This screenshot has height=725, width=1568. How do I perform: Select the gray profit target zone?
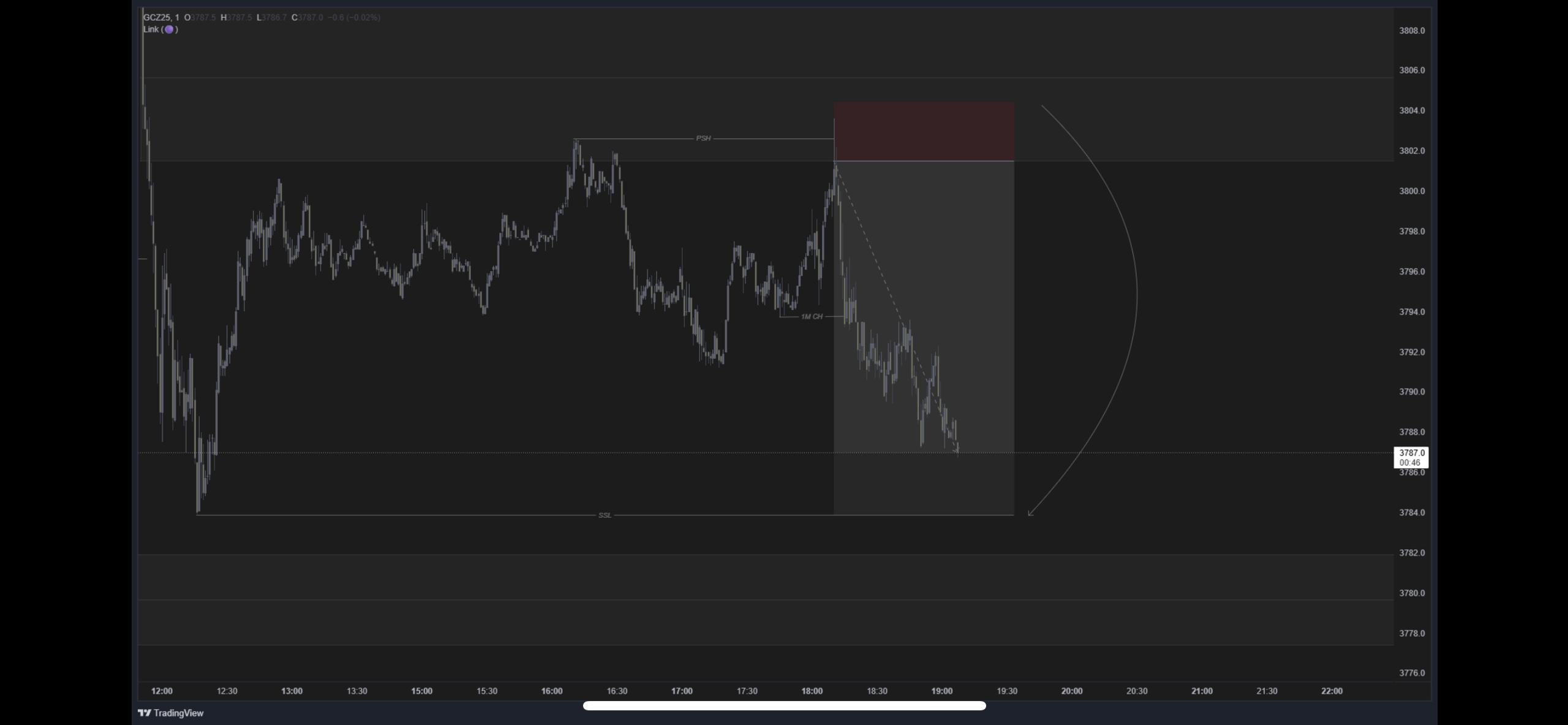924,338
